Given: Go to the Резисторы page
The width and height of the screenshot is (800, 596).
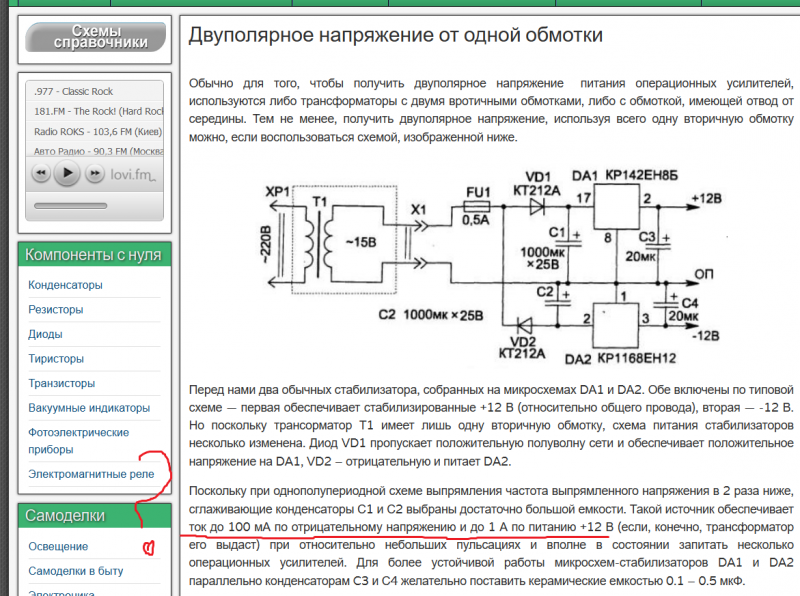Looking at the screenshot, I should click(56, 310).
